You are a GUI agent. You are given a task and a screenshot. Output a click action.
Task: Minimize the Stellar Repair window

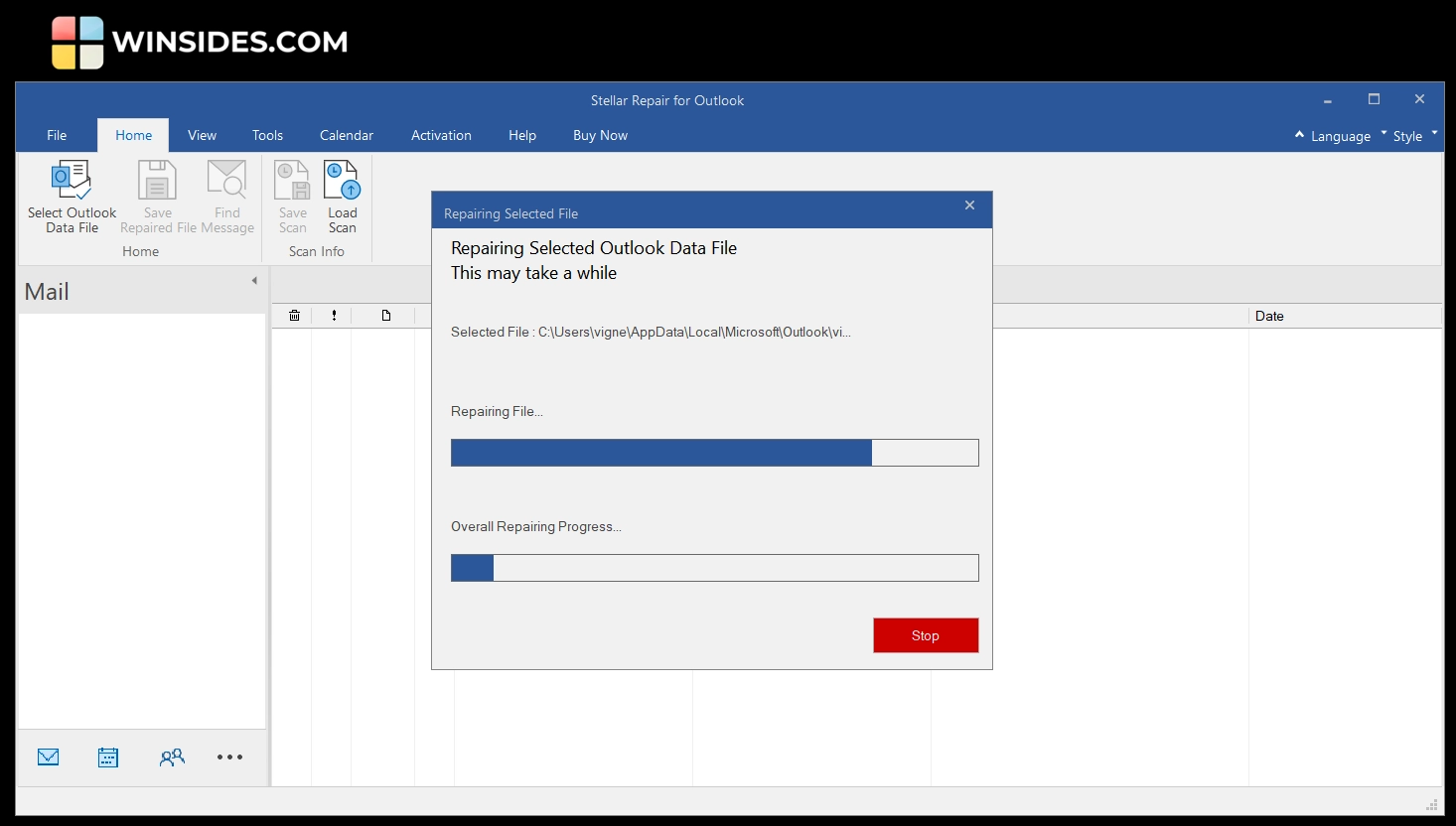[1327, 100]
